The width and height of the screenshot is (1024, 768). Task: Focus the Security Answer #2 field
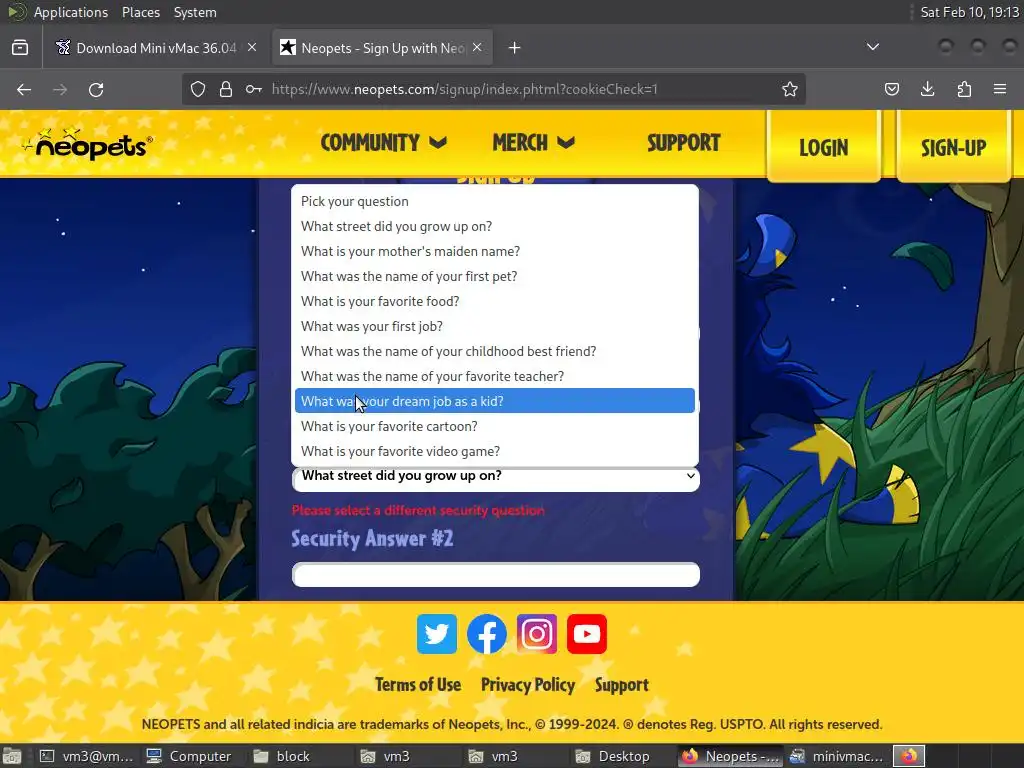(496, 575)
